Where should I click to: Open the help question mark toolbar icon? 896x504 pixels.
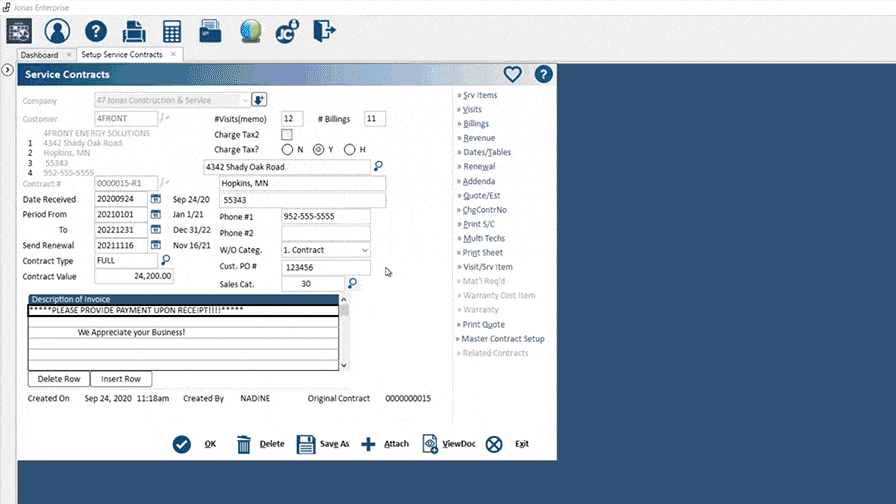(x=95, y=31)
